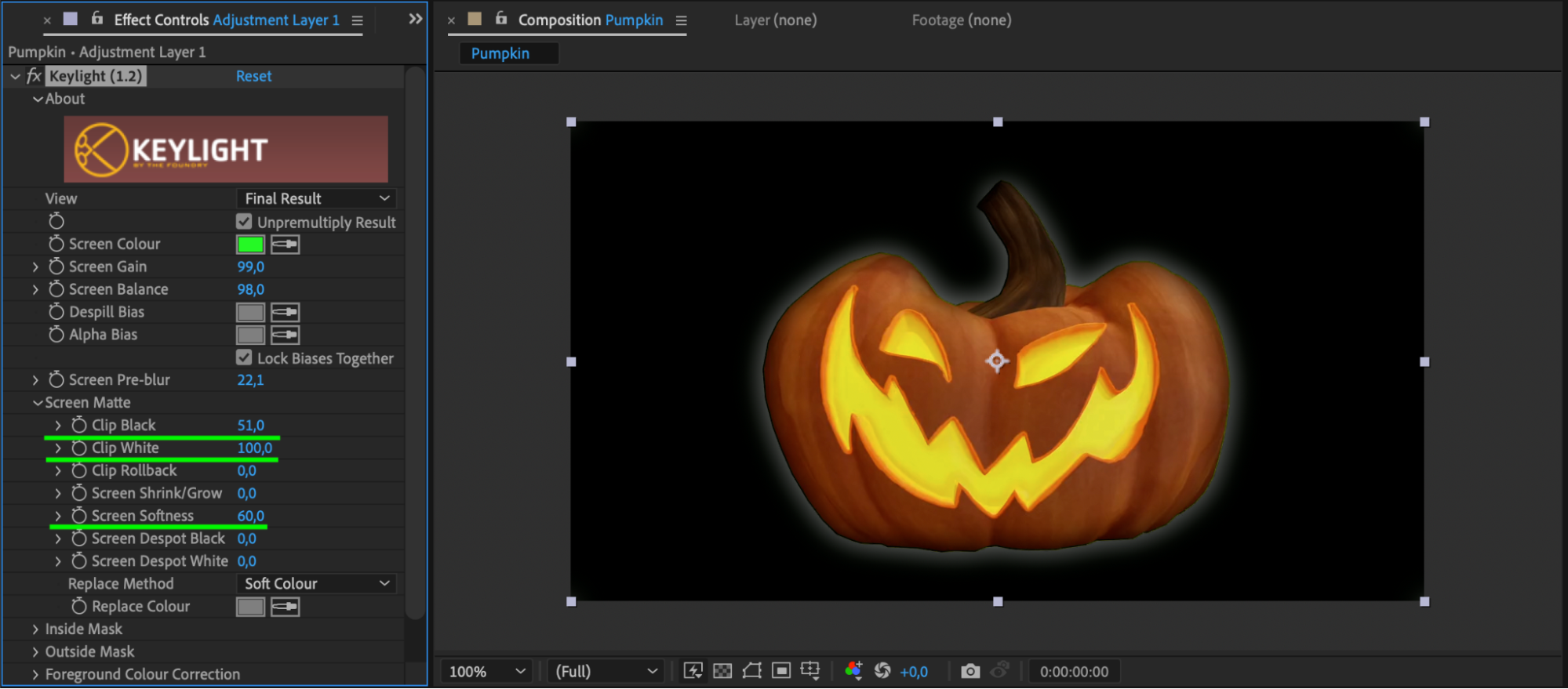Toggle the transparency grid icon
This screenshot has height=689, width=1568.
click(x=722, y=671)
